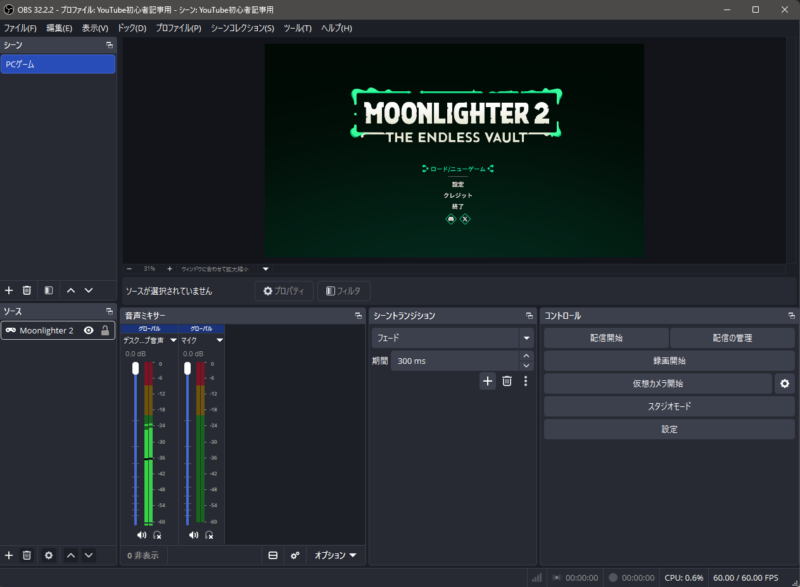Click the フィルタ button
The width and height of the screenshot is (800, 587).
(x=343, y=291)
